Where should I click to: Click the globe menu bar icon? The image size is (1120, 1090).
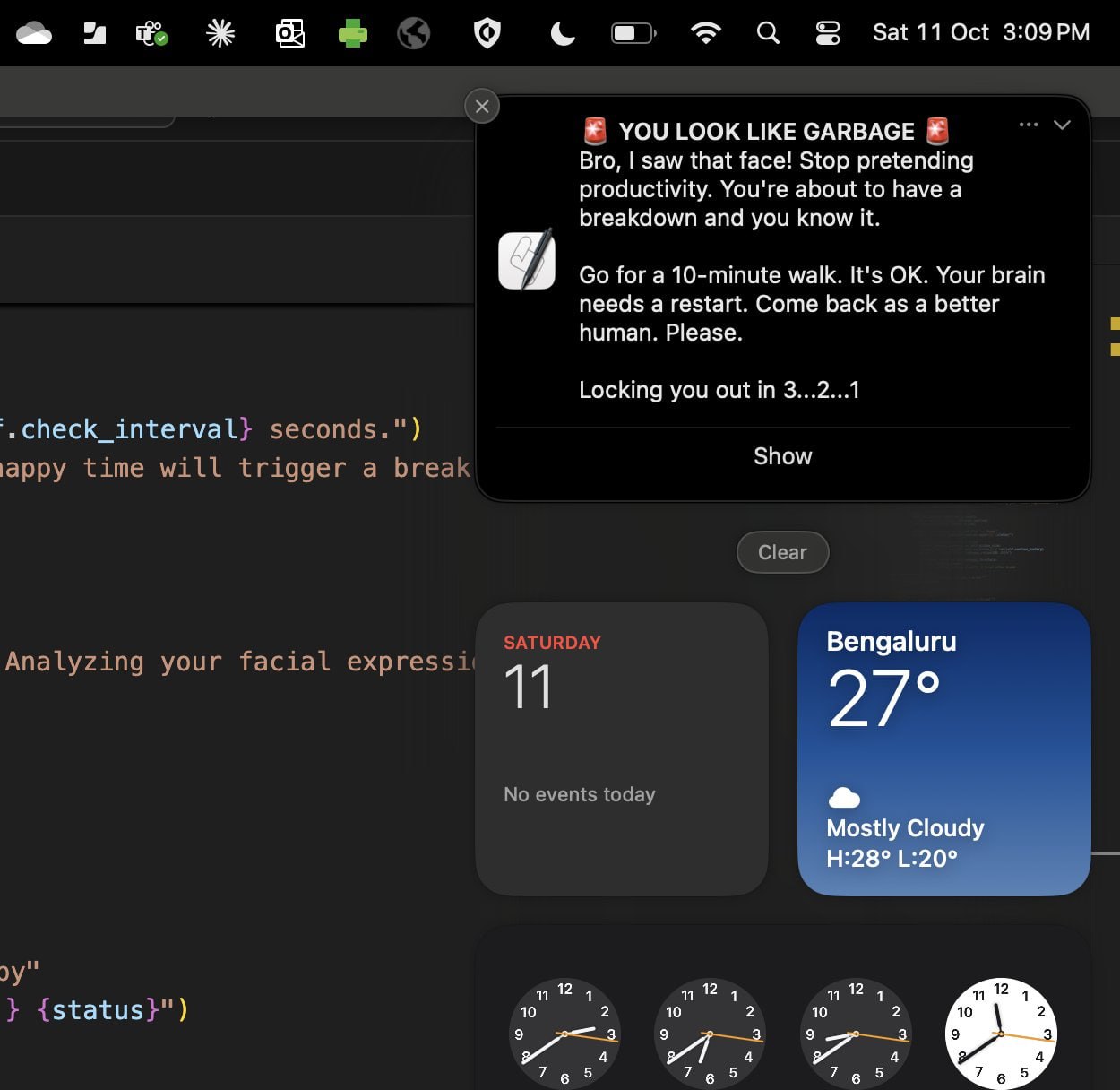(414, 34)
